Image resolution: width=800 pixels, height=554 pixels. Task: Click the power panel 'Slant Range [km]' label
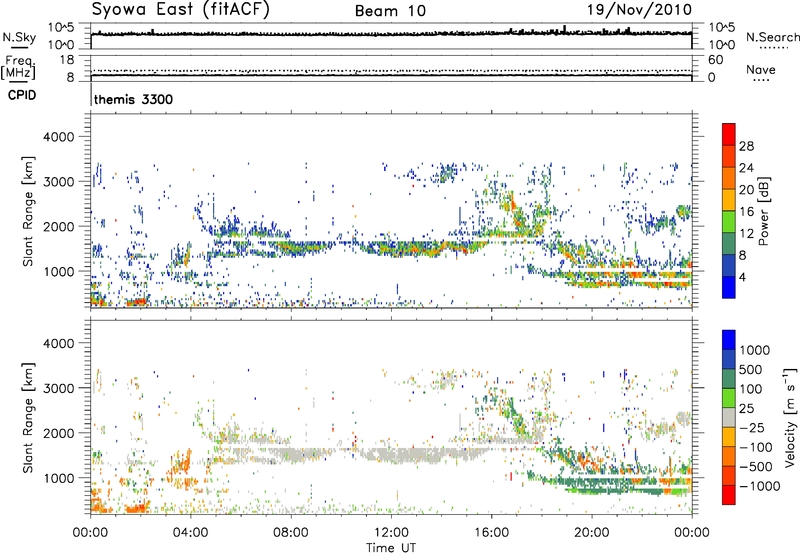[29, 211]
